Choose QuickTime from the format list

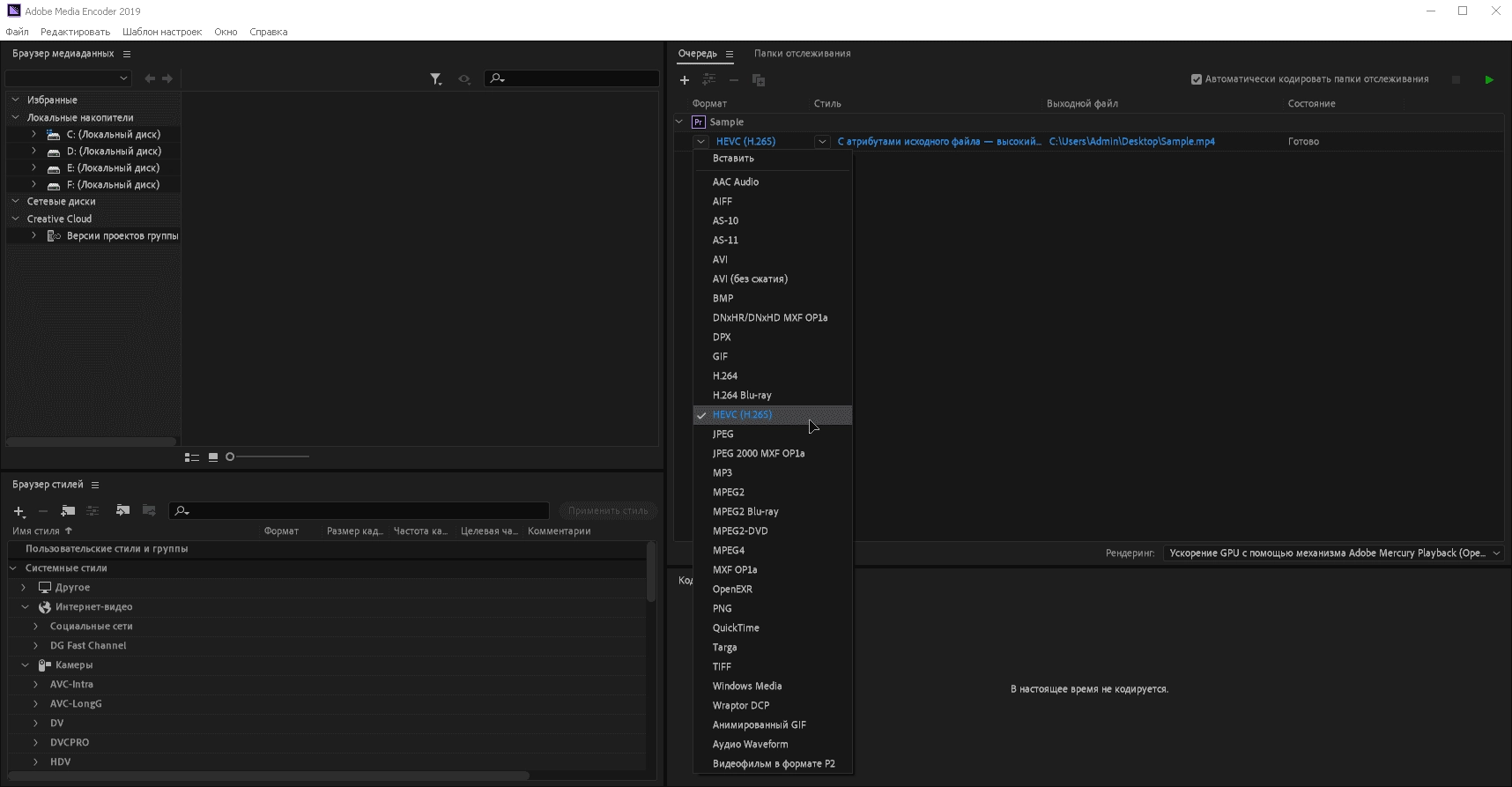point(773,628)
